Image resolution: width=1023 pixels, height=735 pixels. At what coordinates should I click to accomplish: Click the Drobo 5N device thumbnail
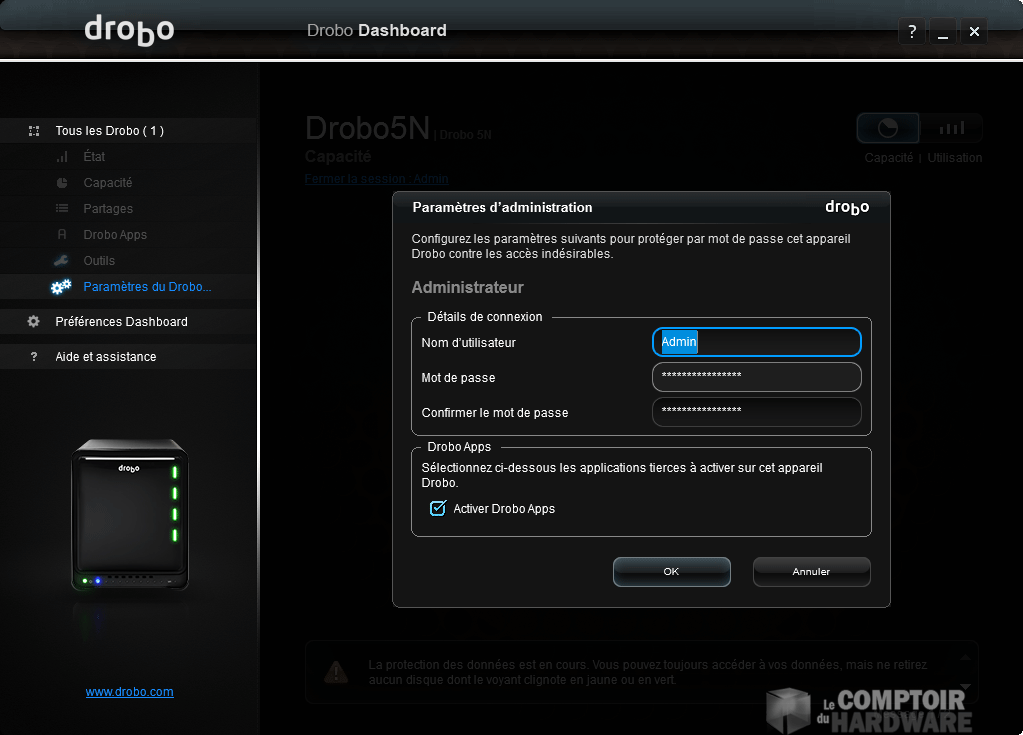[129, 515]
